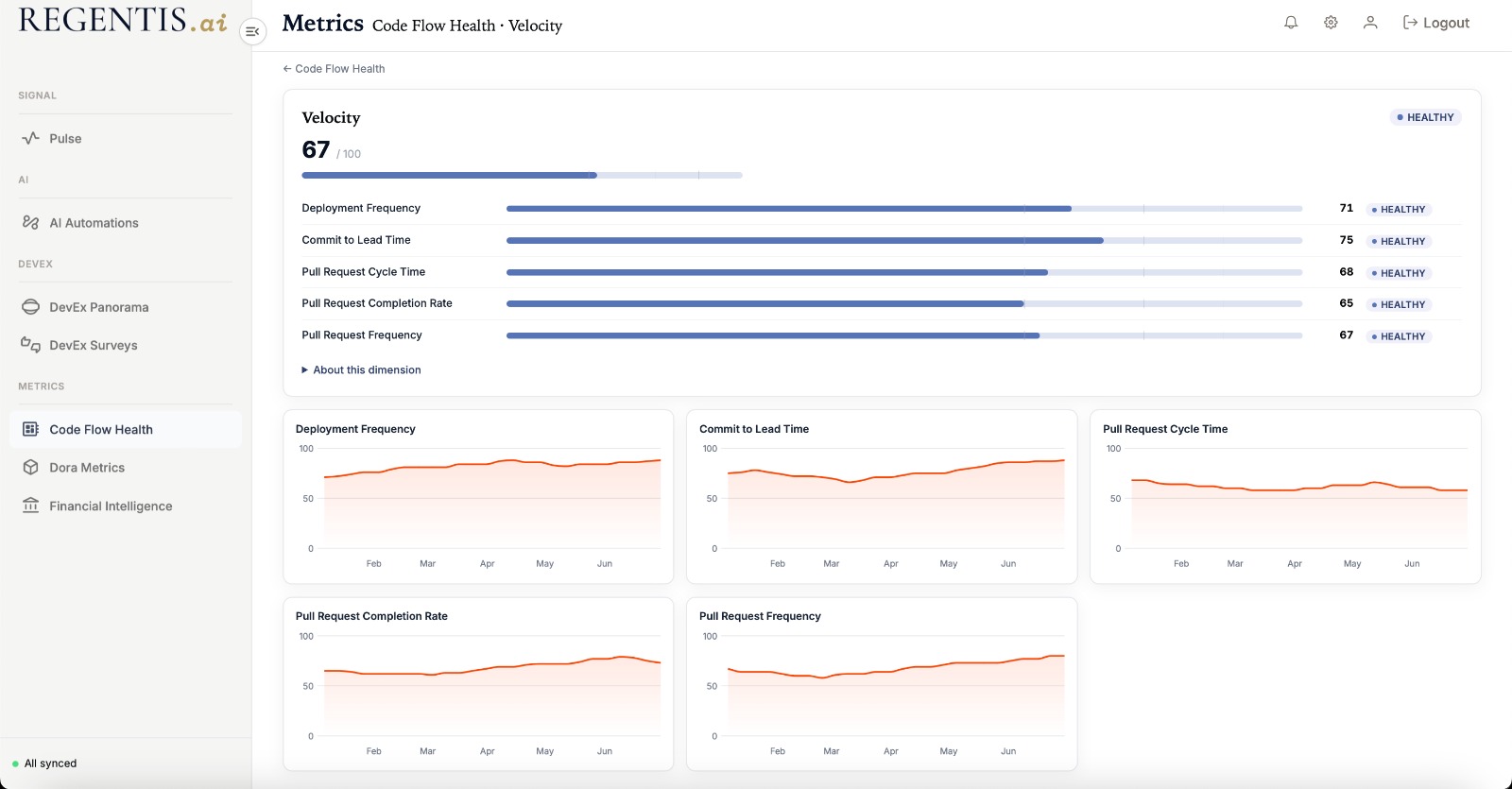
Task: Open the notifications bell icon
Action: pyautogui.click(x=1291, y=23)
